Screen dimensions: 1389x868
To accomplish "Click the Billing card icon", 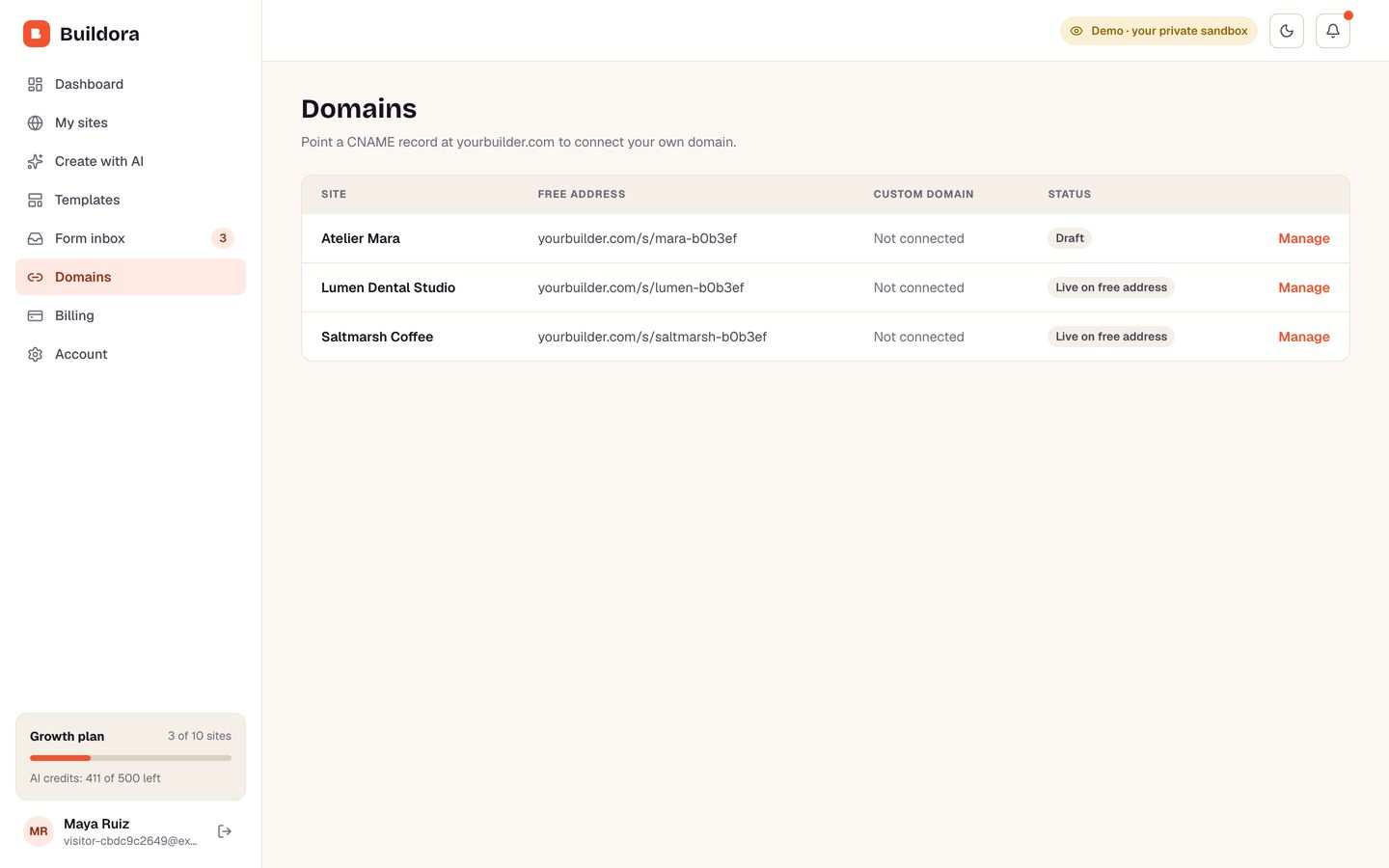I will coord(36,315).
